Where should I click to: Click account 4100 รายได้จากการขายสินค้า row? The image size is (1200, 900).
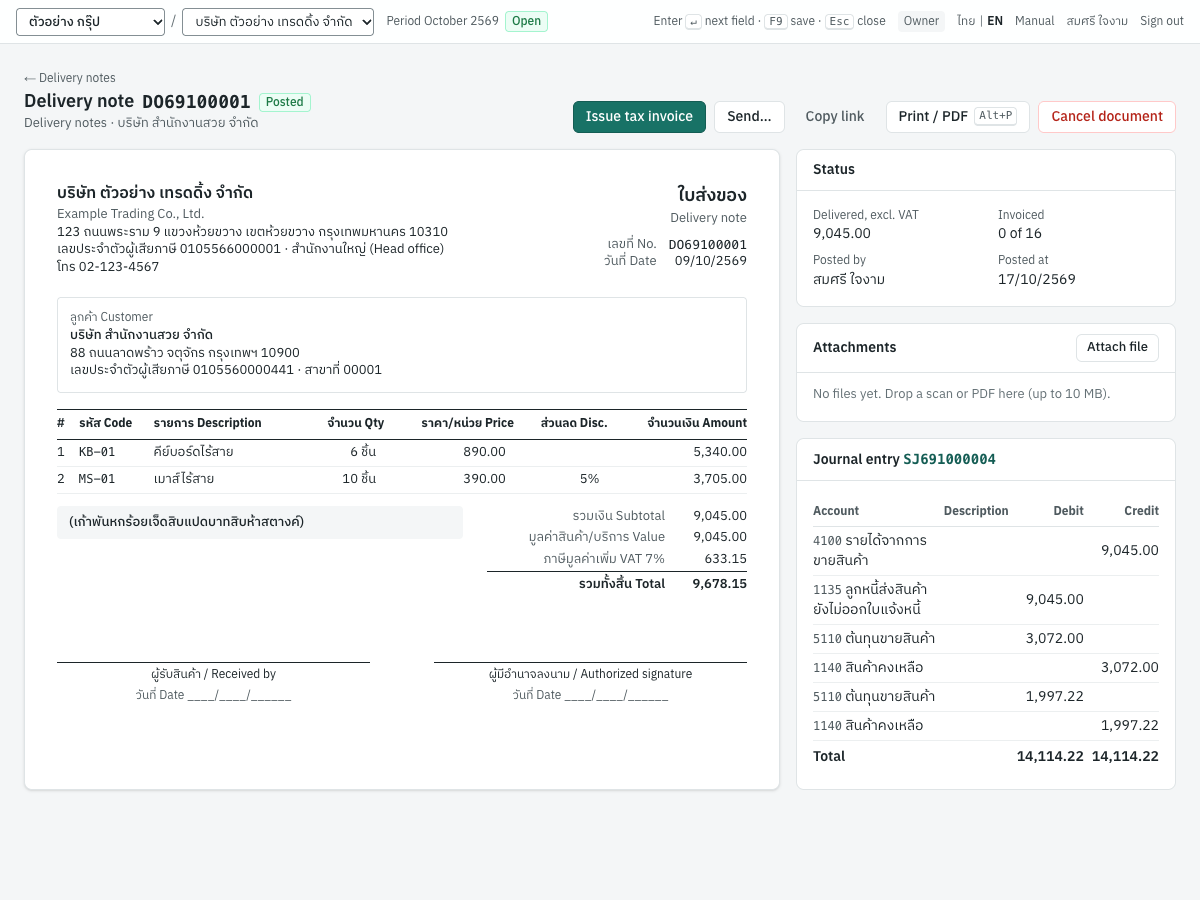coord(986,551)
